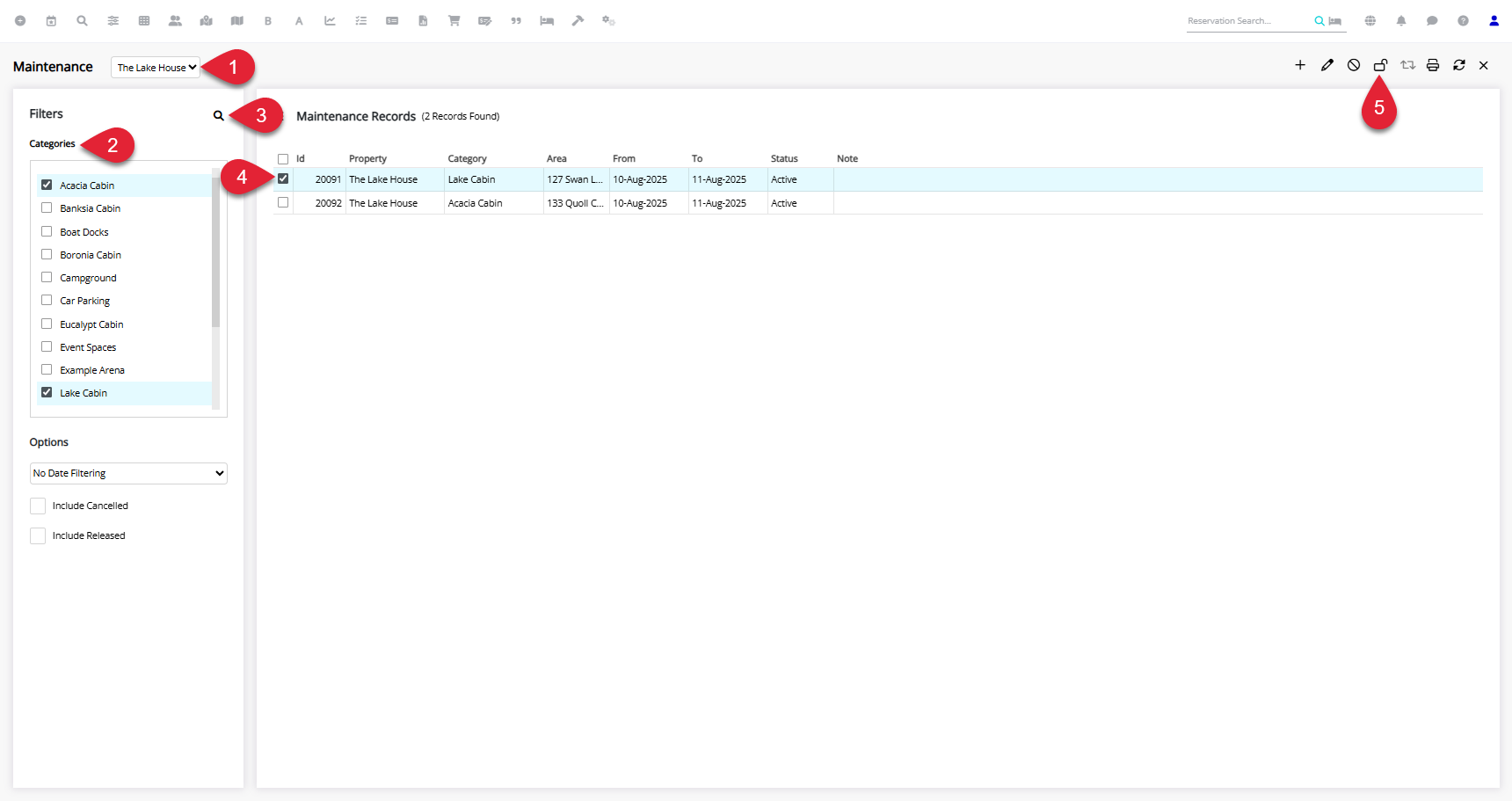Screen dimensions: 1512x801
Task: Open the calendar icon in the top toolbar
Action: click(51, 21)
